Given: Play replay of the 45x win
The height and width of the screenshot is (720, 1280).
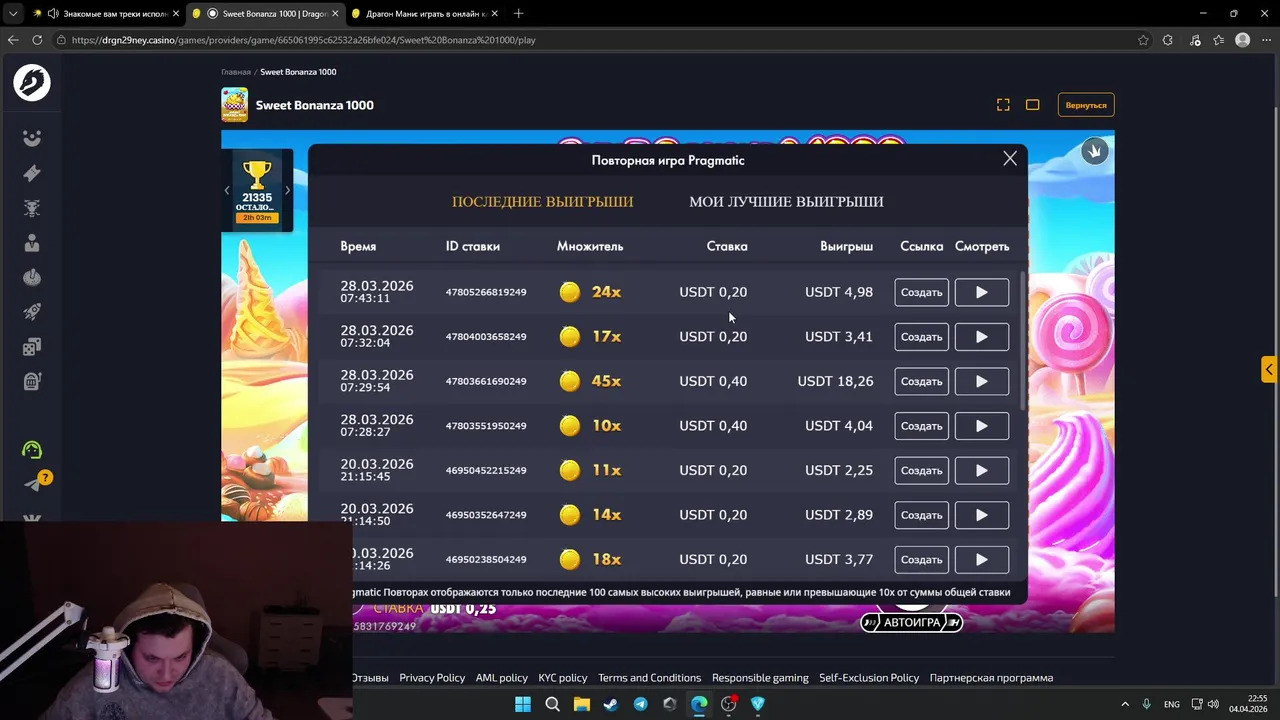Looking at the screenshot, I should (x=981, y=381).
